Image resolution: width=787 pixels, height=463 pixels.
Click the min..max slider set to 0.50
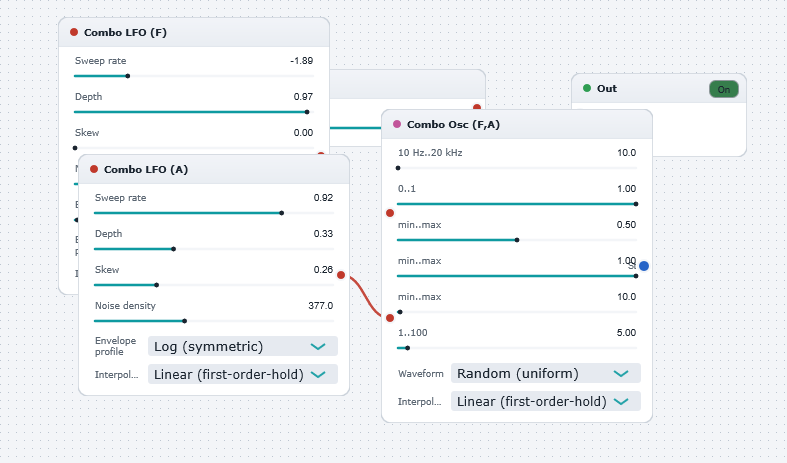tap(517, 240)
